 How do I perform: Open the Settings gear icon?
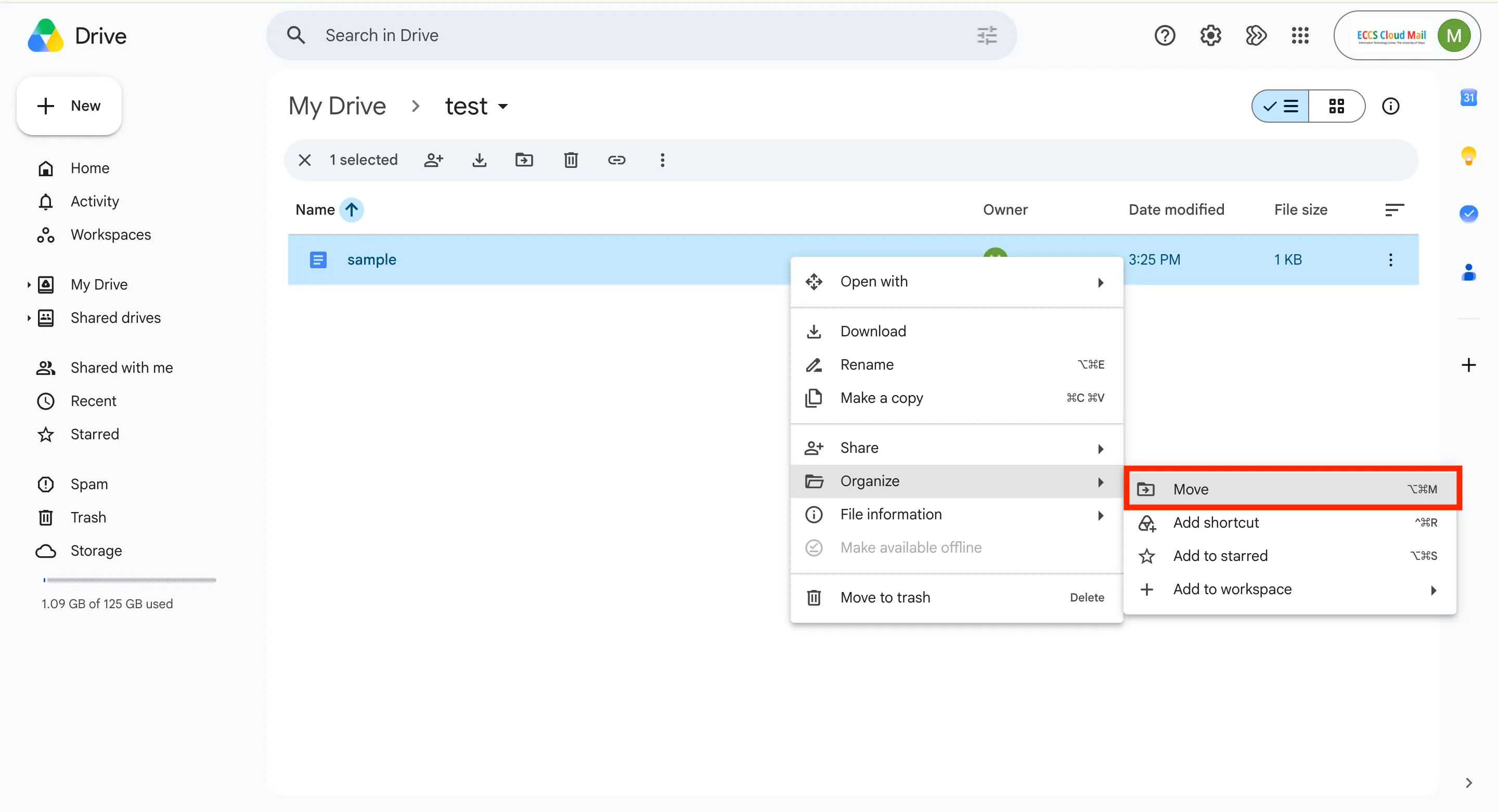coord(1210,35)
